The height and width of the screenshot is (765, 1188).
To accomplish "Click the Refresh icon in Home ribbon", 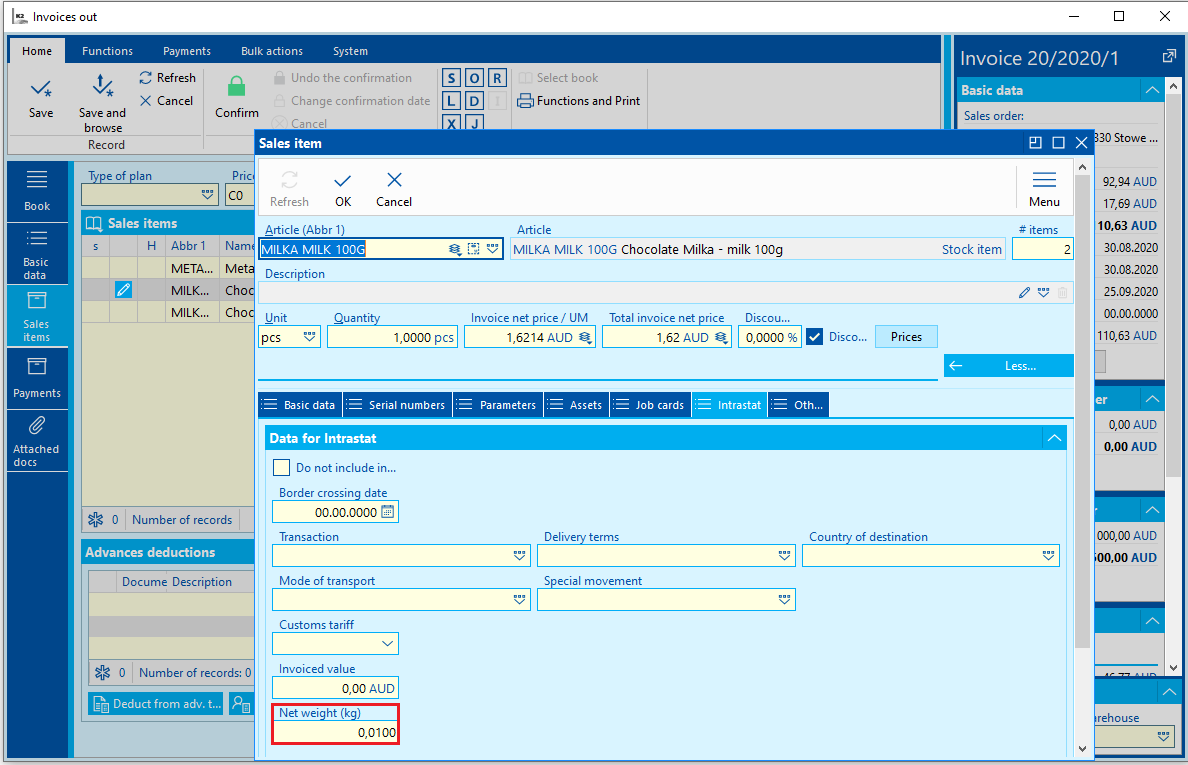I will point(146,77).
